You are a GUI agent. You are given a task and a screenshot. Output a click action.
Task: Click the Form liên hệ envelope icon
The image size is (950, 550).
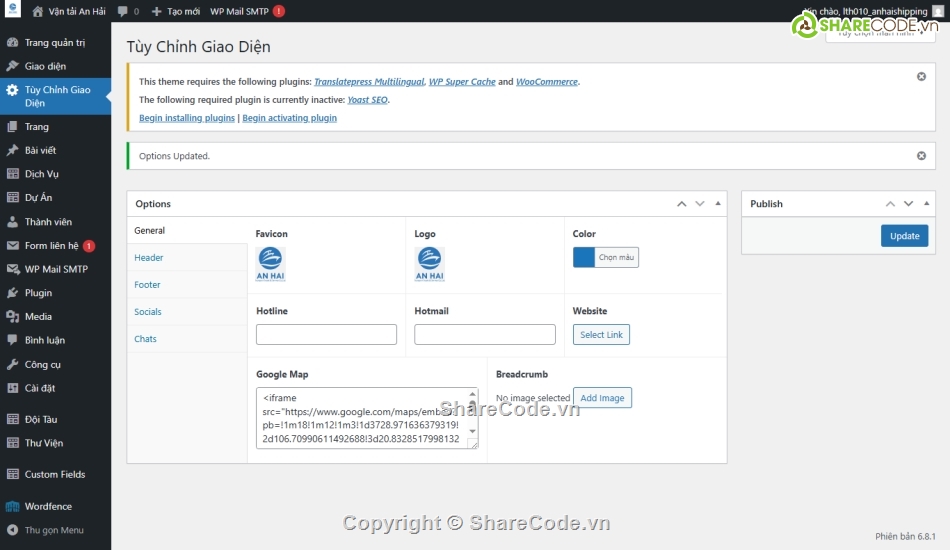coord(12,245)
